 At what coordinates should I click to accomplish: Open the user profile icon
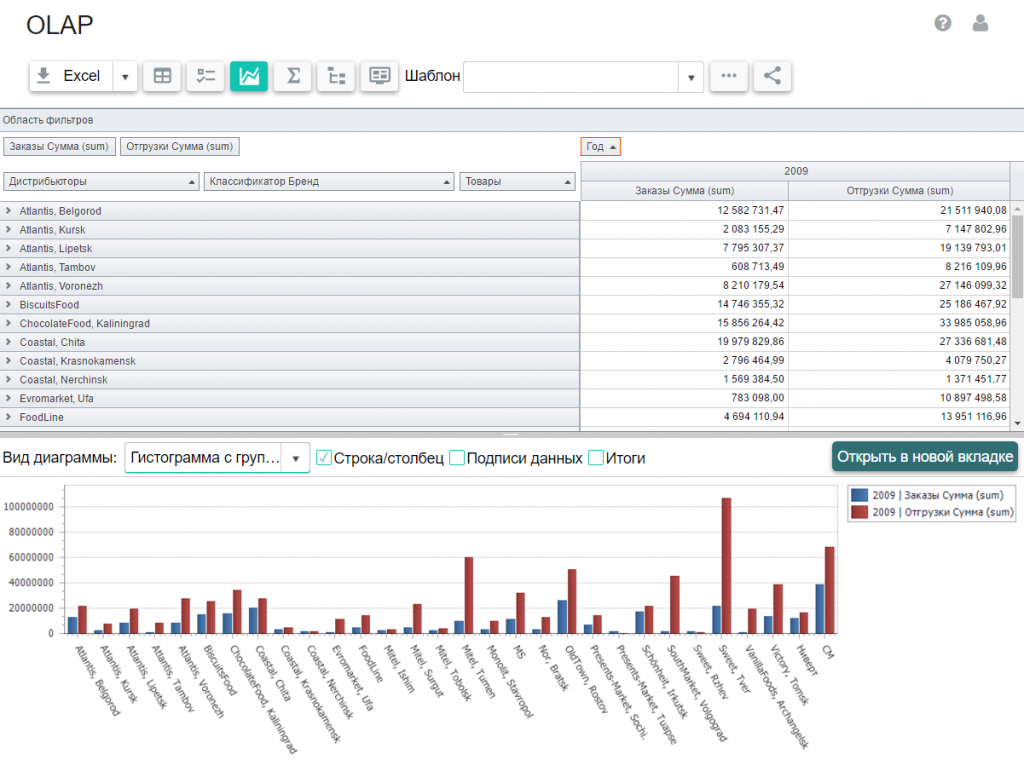pyautogui.click(x=980, y=24)
